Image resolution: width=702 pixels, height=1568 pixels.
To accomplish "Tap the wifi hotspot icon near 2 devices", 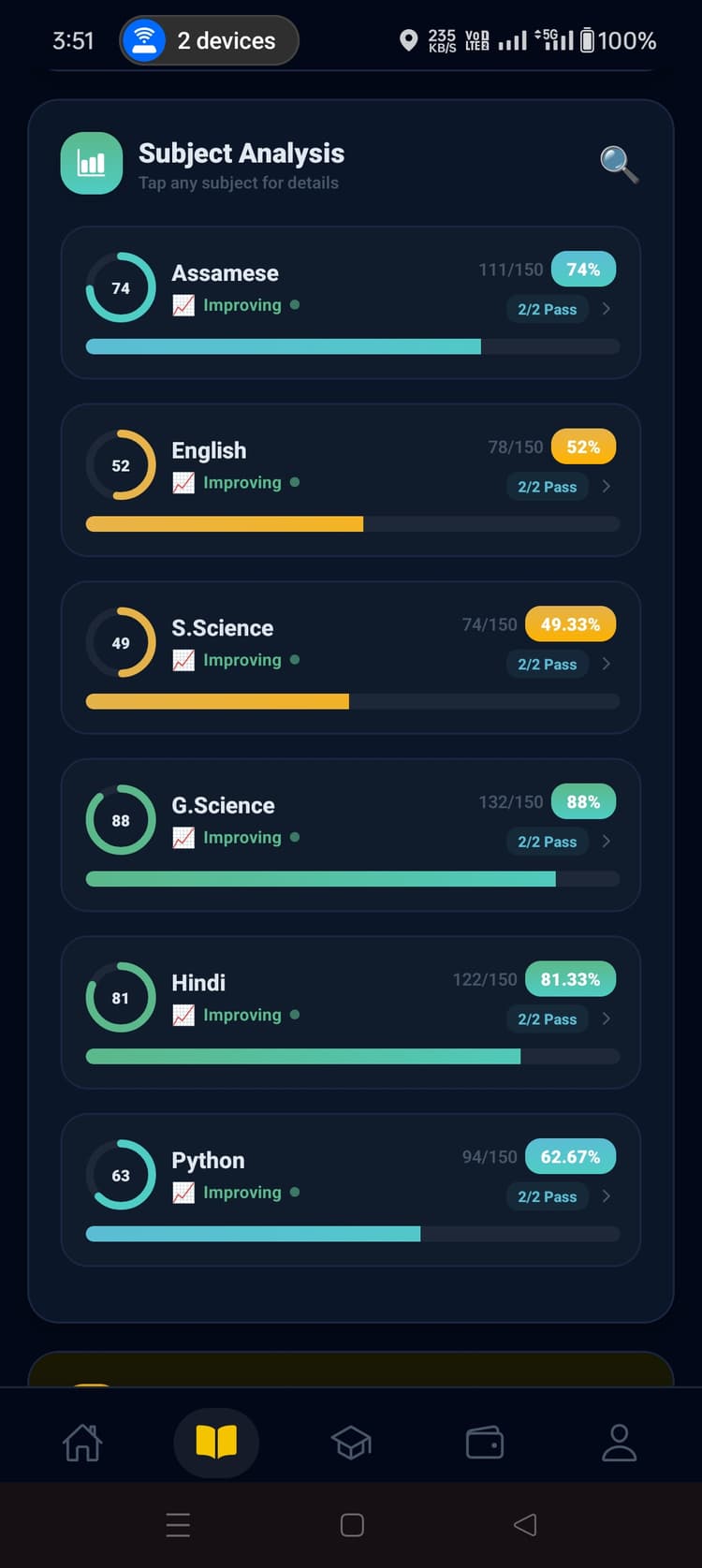I will coord(142,39).
